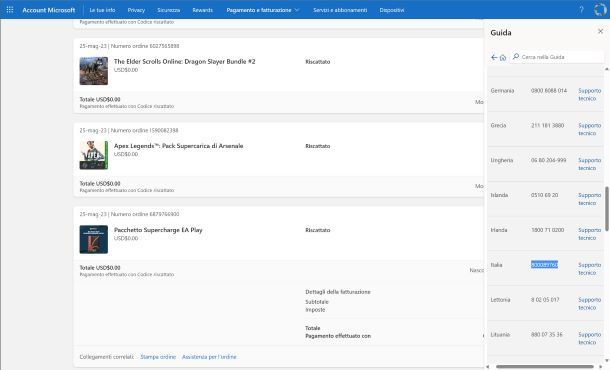The width and height of the screenshot is (610, 370).
Task: Open Pacchetto Supercharge EA Play thumbnail
Action: (x=94, y=239)
